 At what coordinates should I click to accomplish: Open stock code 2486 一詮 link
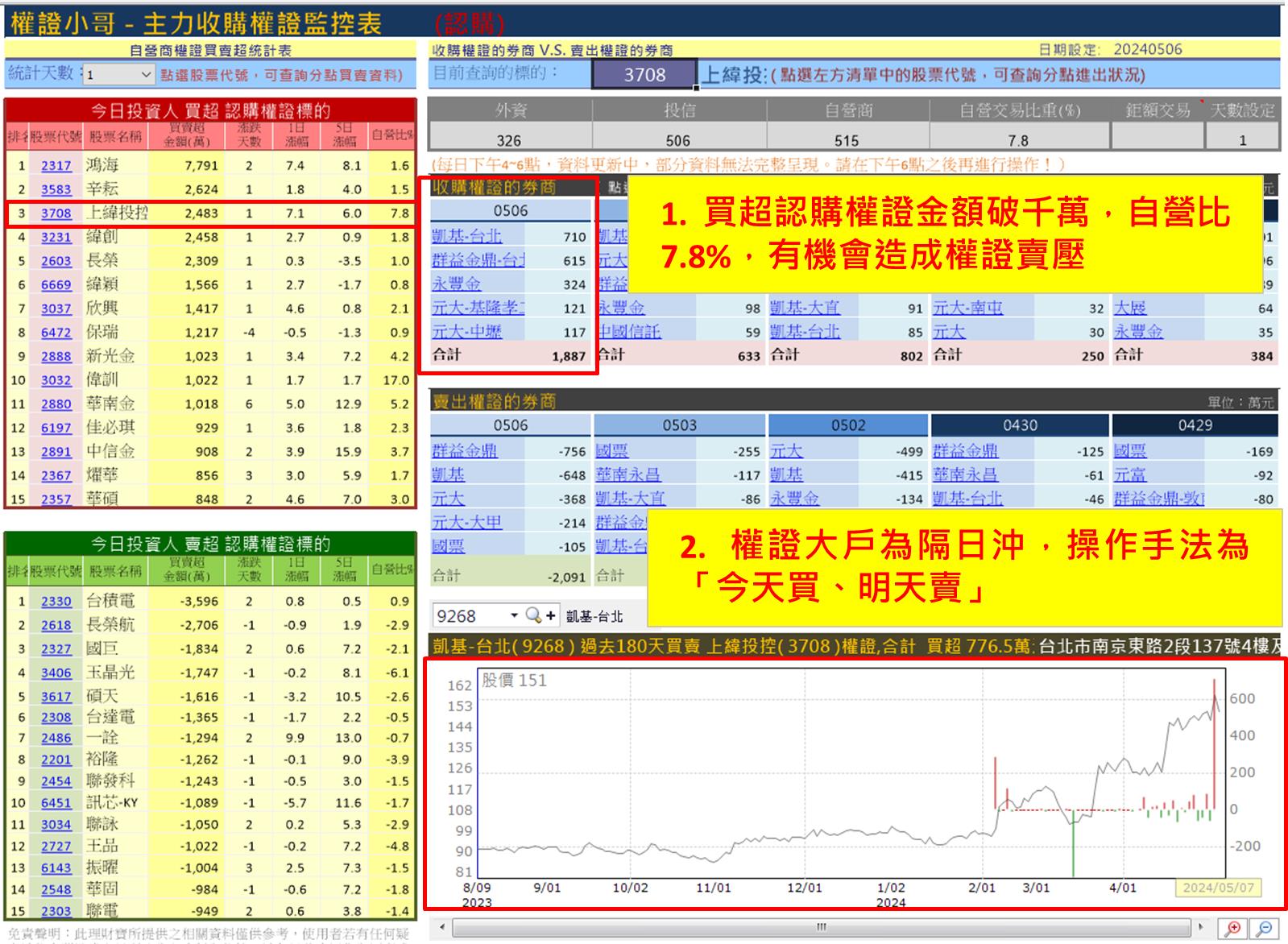tap(56, 738)
